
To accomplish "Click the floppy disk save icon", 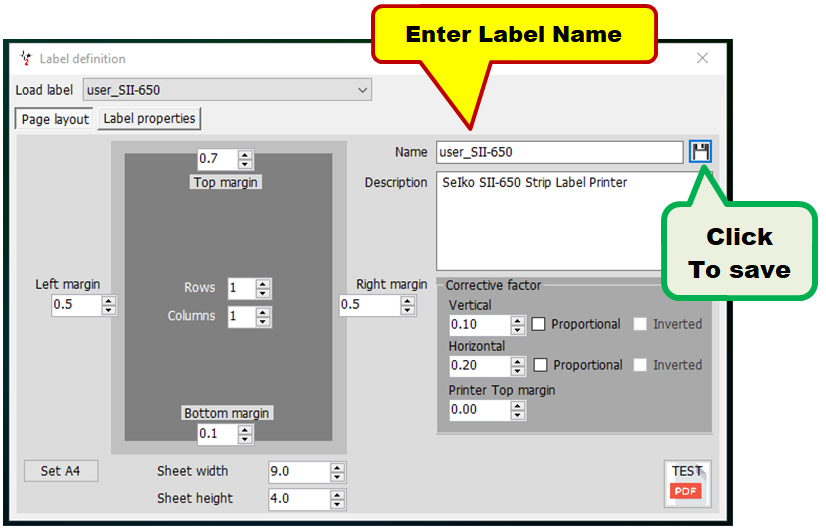I will [x=700, y=152].
